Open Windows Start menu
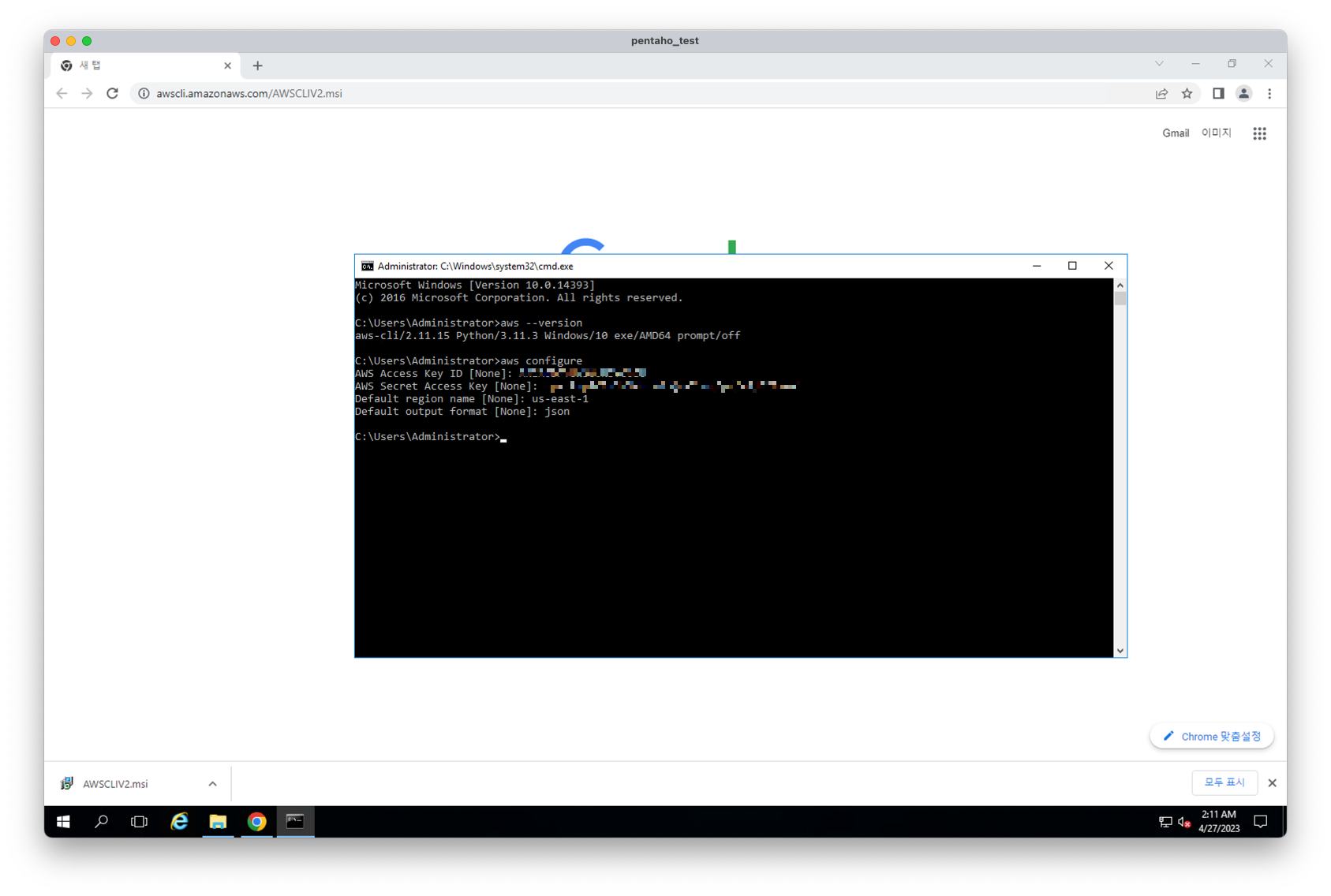Image resolution: width=1331 pixels, height=896 pixels. [63, 822]
